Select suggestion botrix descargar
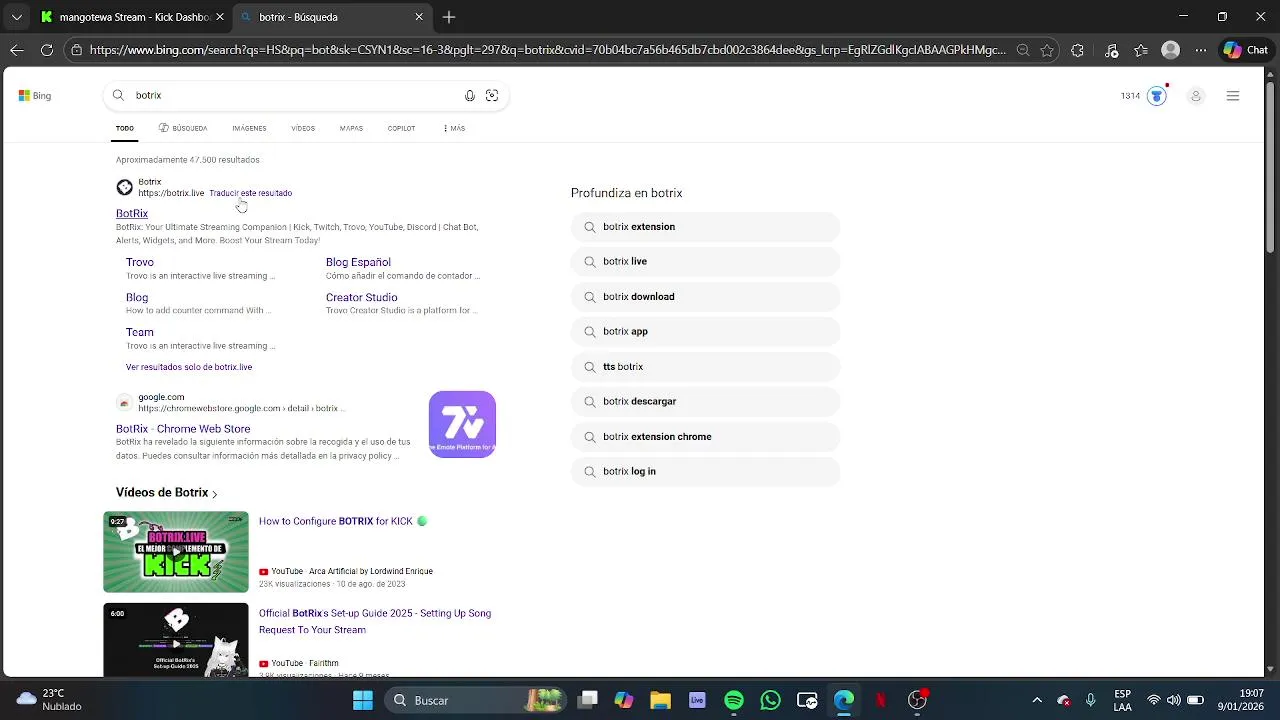Viewport: 1280px width, 720px height. (x=705, y=402)
